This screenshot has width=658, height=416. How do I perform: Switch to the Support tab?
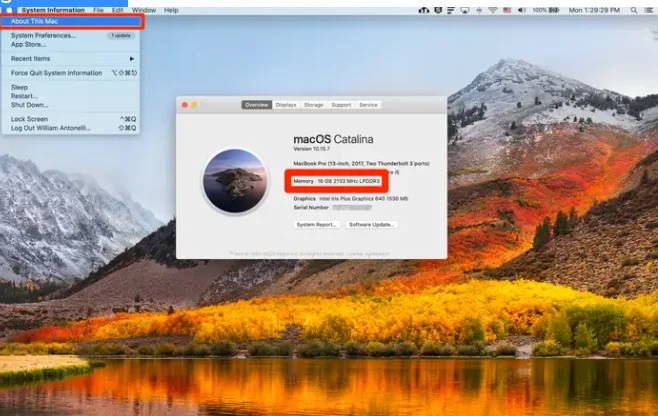tap(341, 105)
